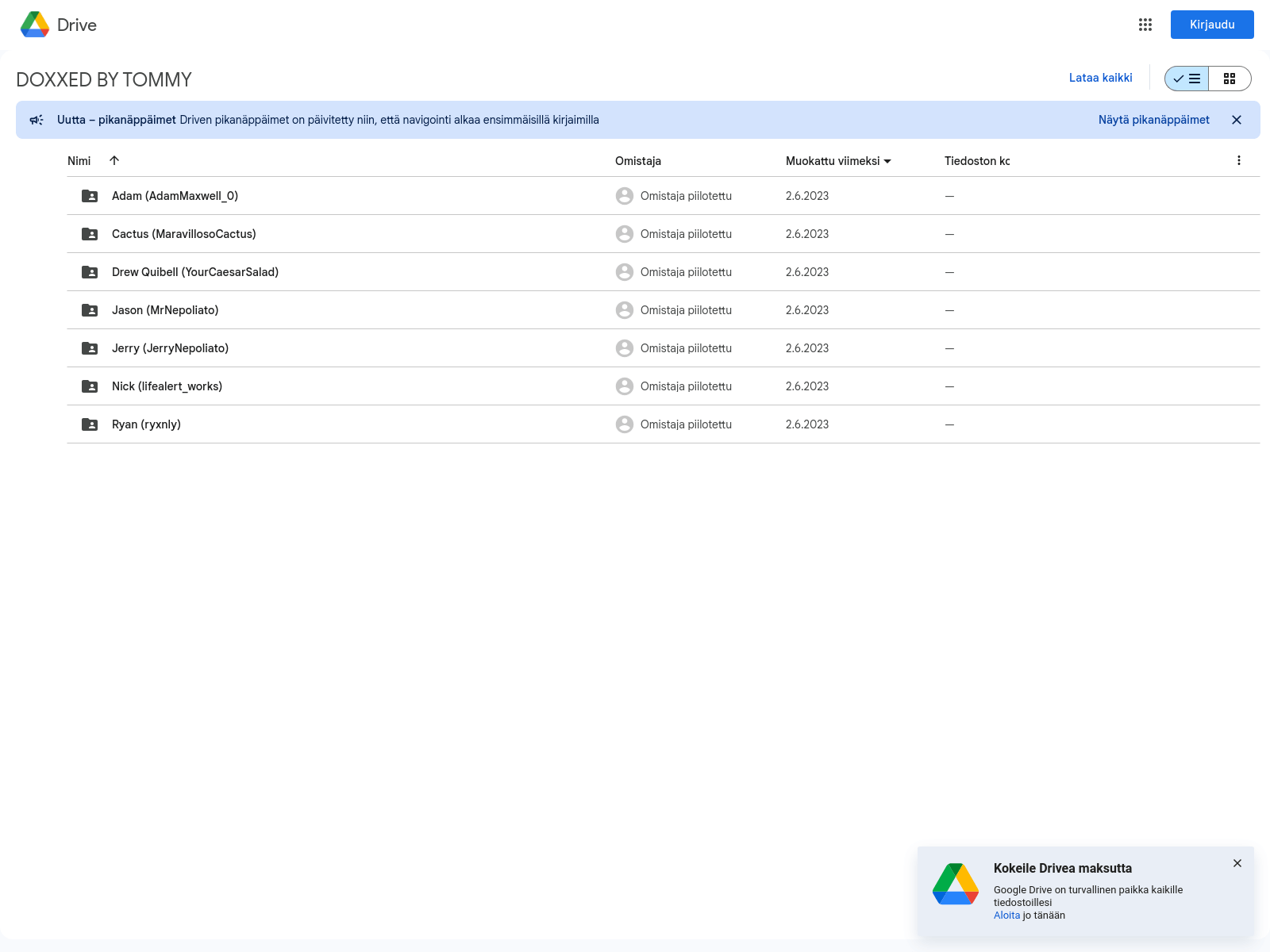Select the Drew Quibell (YourCaesarSalad) folder name
Viewport: 1270px width, 952px height.
(x=195, y=272)
